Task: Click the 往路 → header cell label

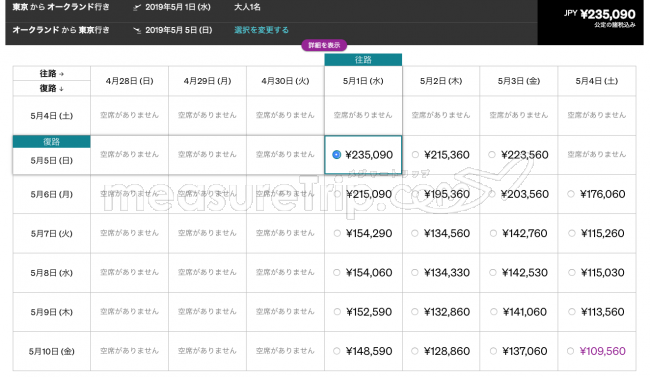Action: pyautogui.click(x=51, y=73)
